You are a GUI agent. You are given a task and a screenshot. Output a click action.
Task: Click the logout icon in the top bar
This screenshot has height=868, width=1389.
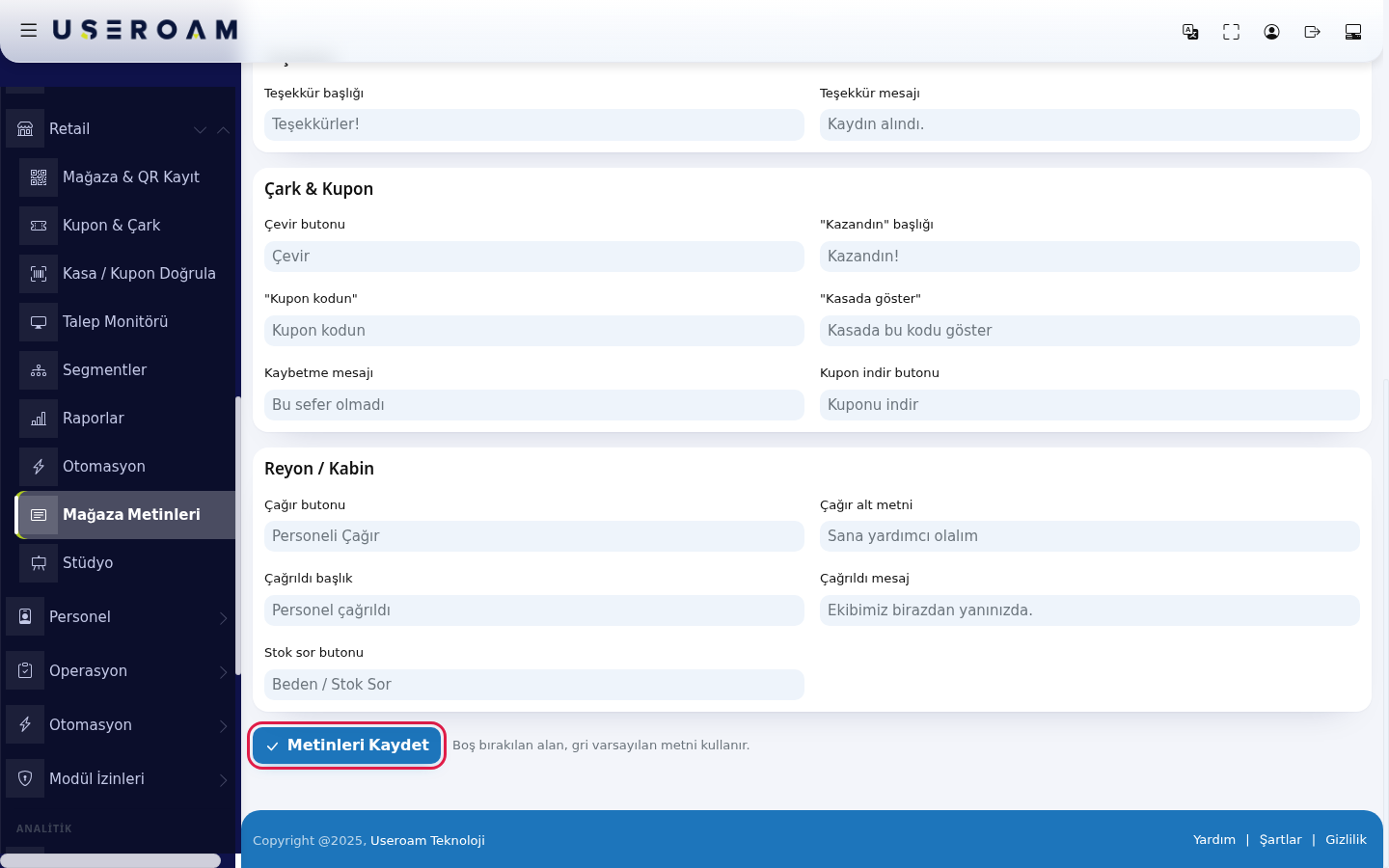tap(1312, 32)
